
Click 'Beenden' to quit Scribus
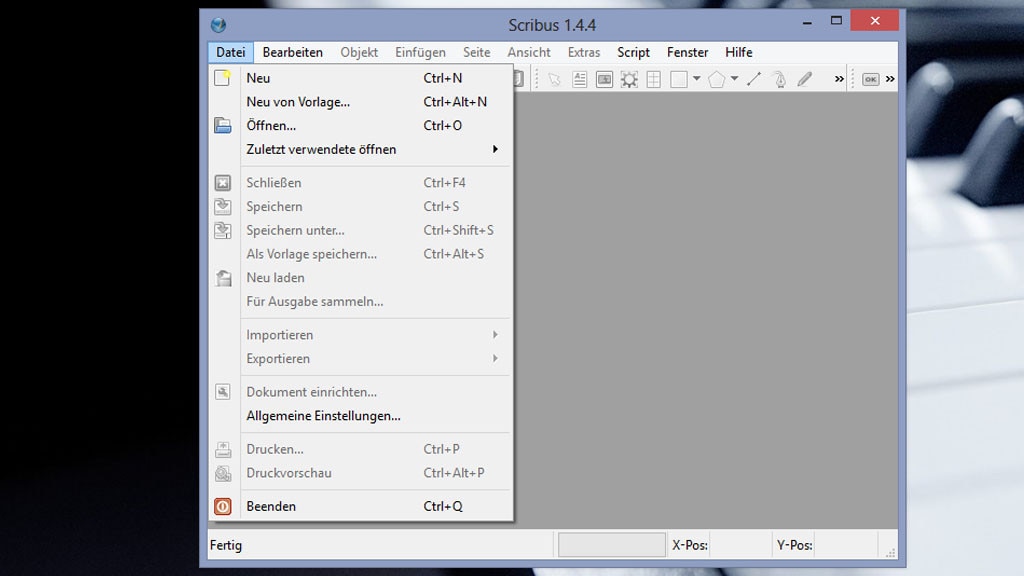coord(271,507)
